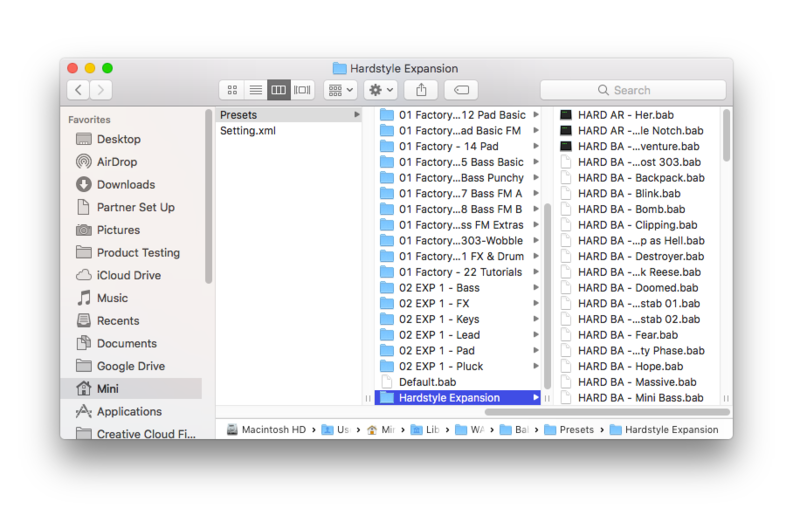Select the Setting.xml file
800x529 pixels.
[x=248, y=131]
